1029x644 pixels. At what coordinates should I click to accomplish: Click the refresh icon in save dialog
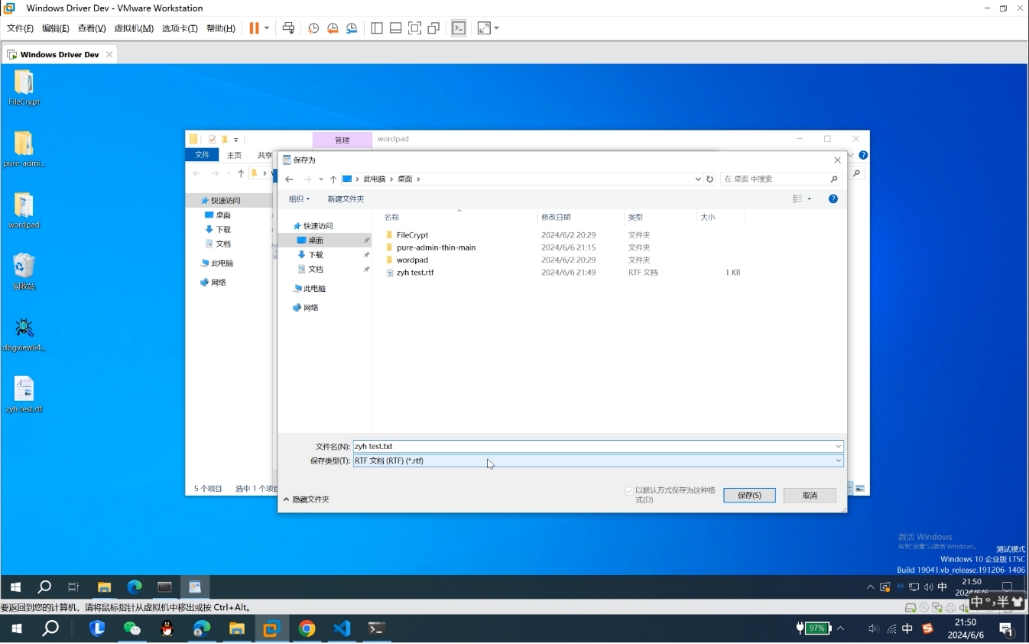[710, 179]
